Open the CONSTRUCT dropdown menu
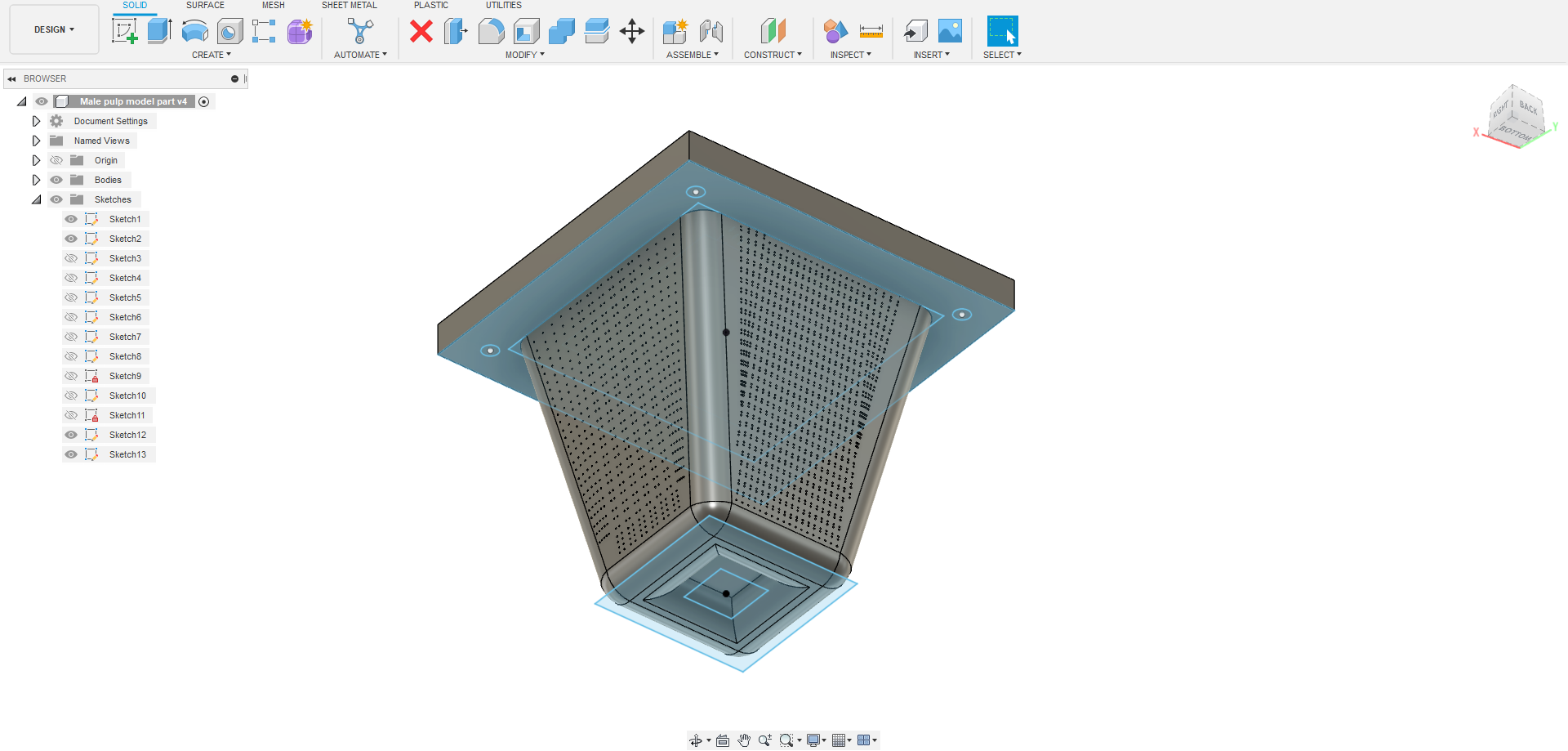The height and width of the screenshot is (751, 1568). (x=773, y=55)
